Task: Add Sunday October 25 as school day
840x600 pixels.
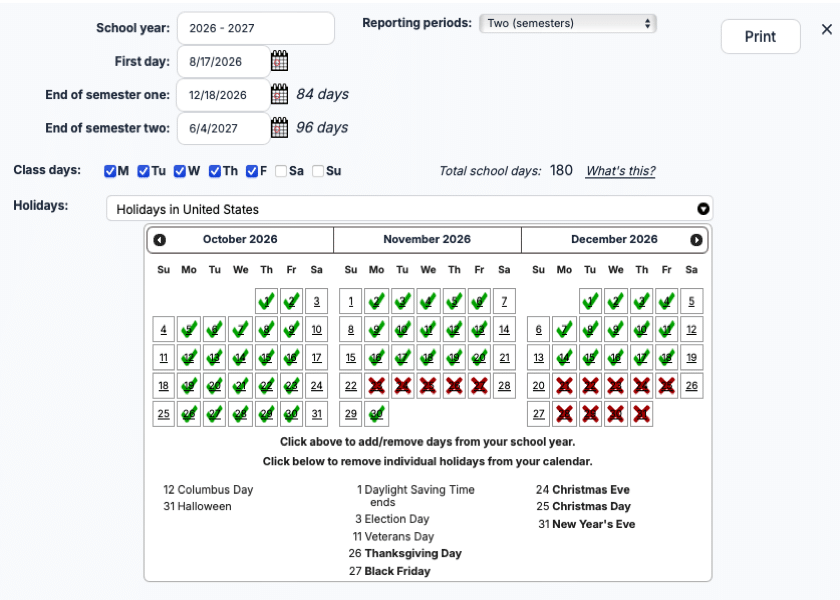Action: [x=163, y=414]
